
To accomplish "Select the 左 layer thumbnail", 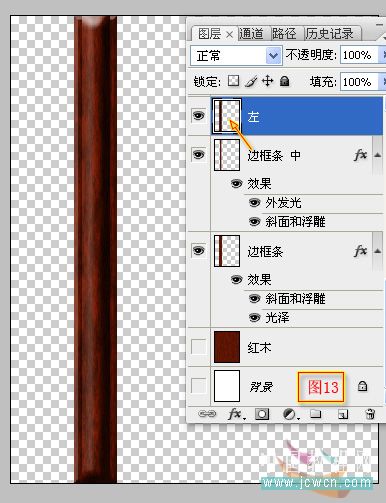I will click(227, 116).
